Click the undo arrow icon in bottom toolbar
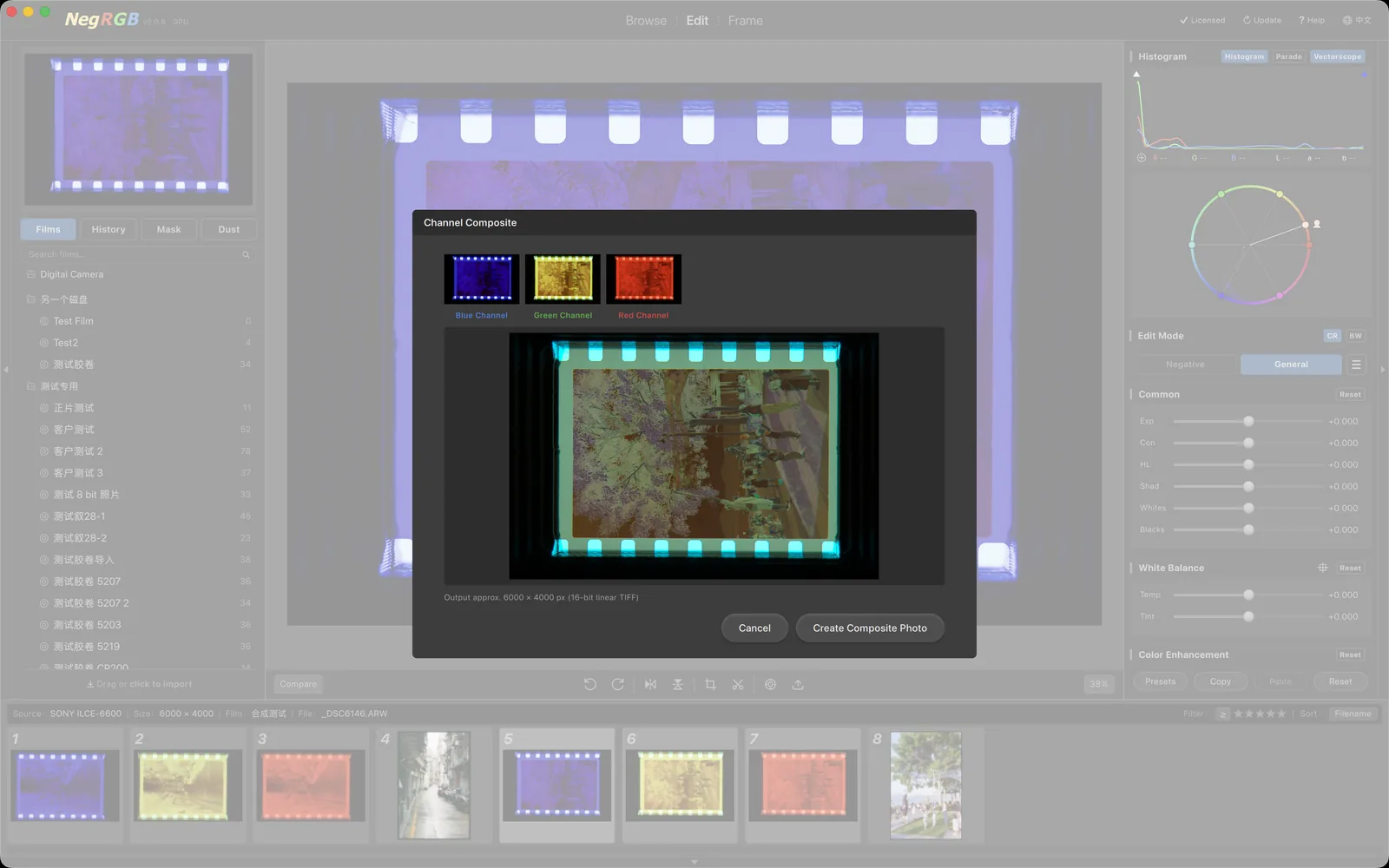The image size is (1389, 868). [x=590, y=684]
